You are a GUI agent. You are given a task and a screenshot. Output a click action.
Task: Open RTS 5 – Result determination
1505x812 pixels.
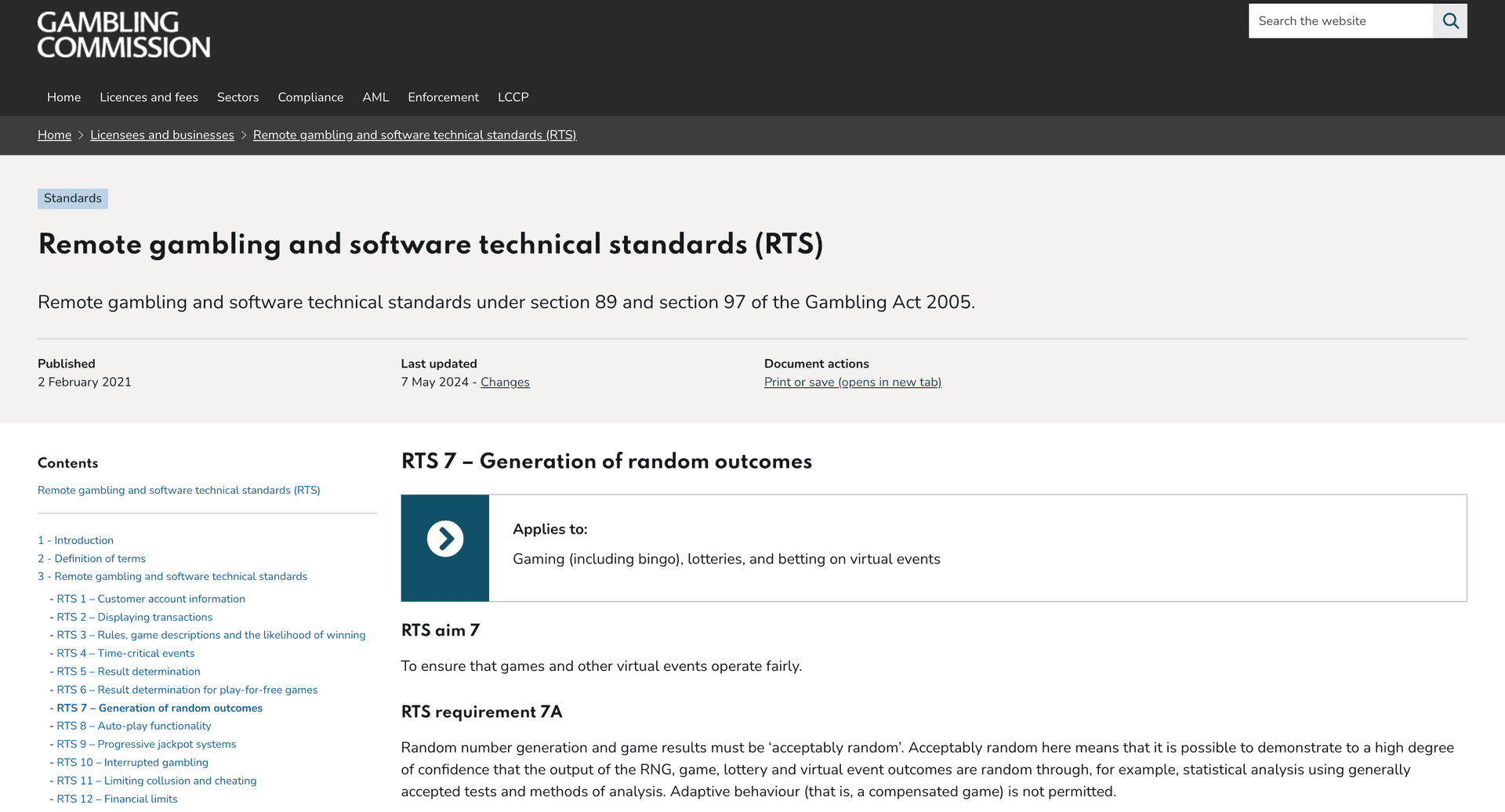click(x=129, y=672)
